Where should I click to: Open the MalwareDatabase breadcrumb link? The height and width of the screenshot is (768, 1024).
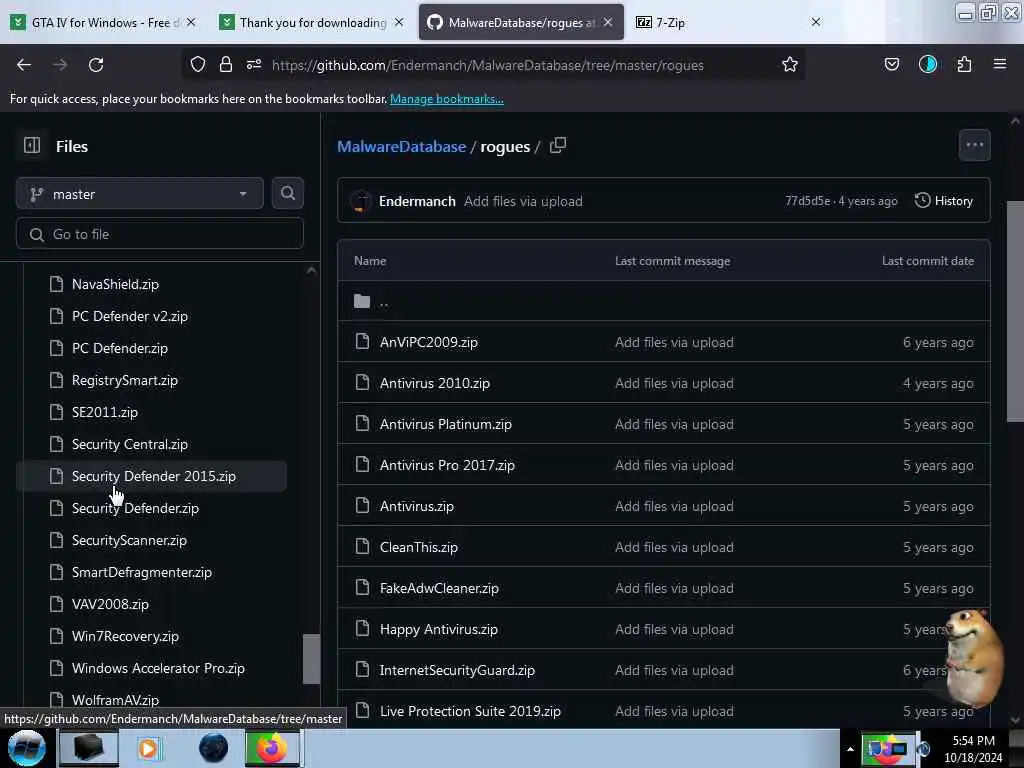401,146
